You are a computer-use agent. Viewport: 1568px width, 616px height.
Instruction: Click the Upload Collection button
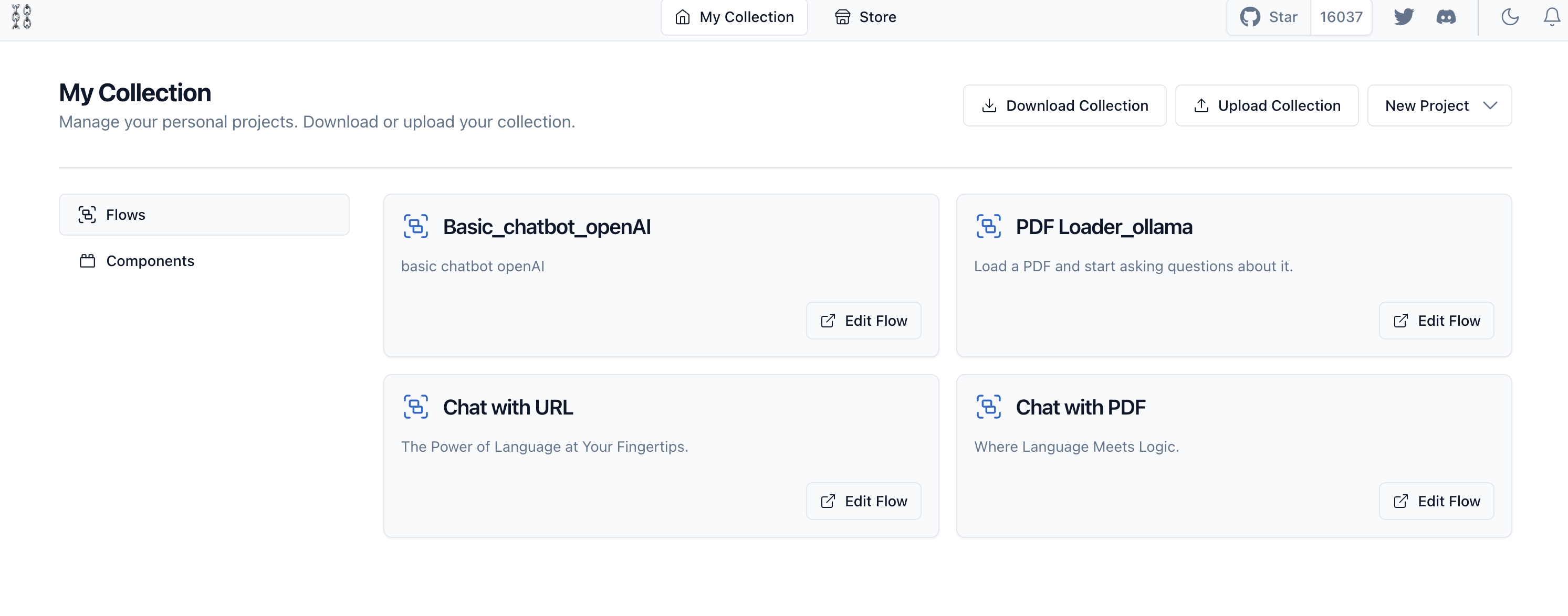(x=1267, y=106)
